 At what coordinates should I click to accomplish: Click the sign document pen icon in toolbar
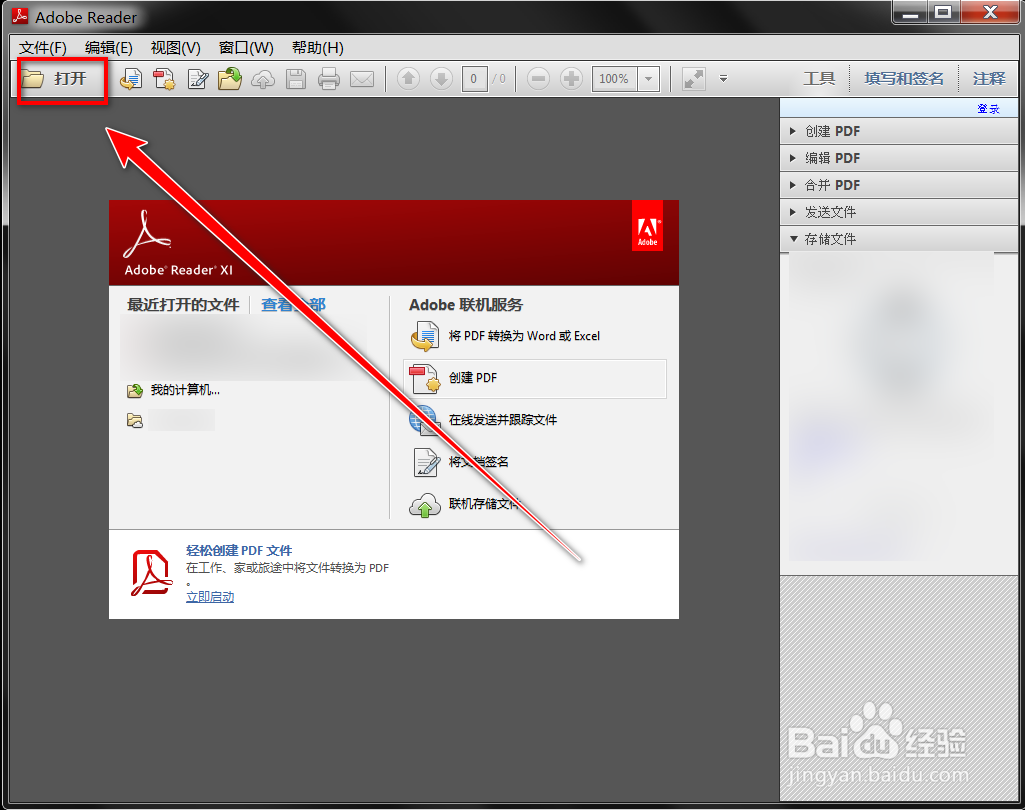coord(197,79)
